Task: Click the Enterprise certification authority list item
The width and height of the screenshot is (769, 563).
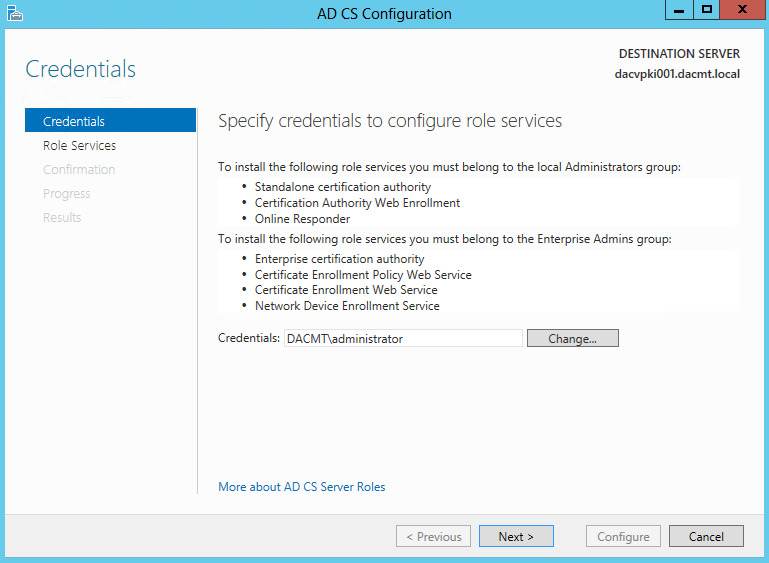Action: point(339,259)
